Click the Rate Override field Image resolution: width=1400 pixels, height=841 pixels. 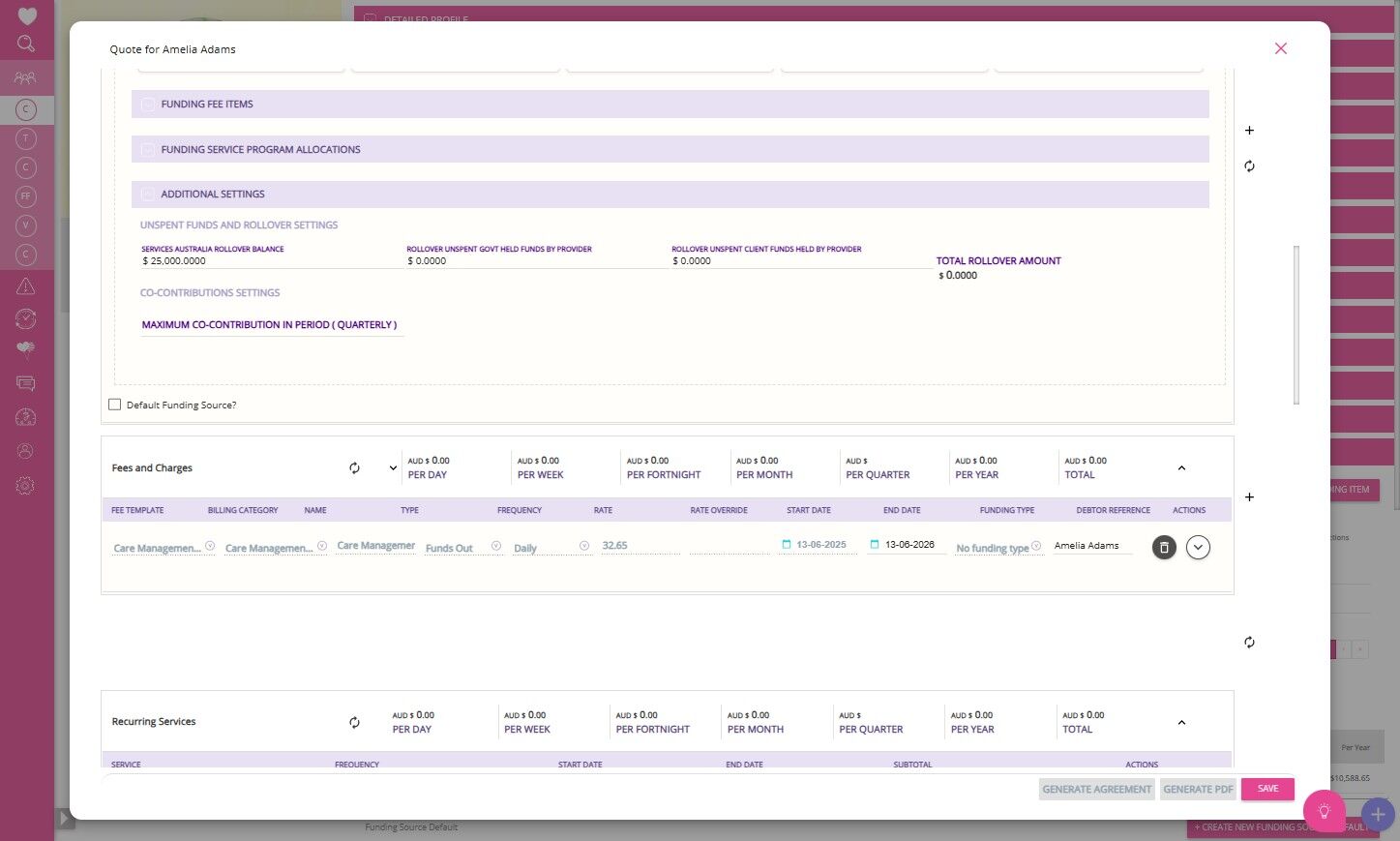730,546
